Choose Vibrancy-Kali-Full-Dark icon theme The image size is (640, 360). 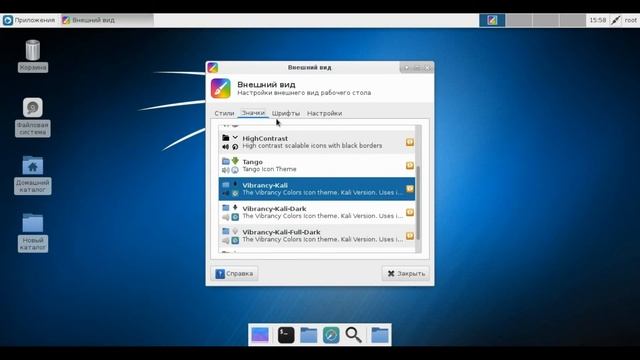tap(317, 236)
